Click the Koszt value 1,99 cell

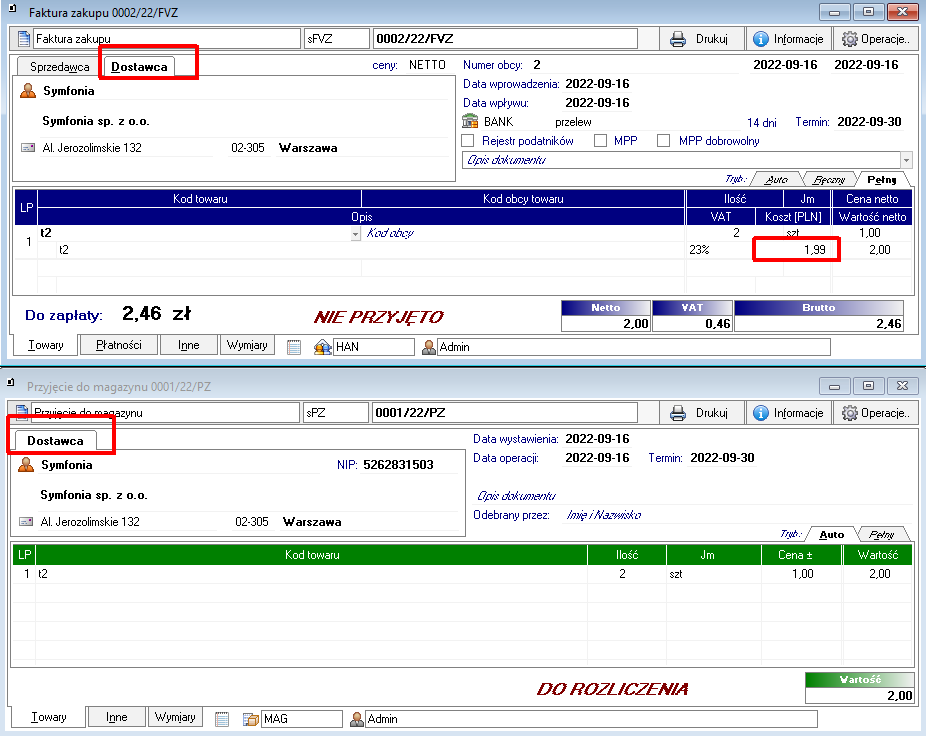click(797, 250)
